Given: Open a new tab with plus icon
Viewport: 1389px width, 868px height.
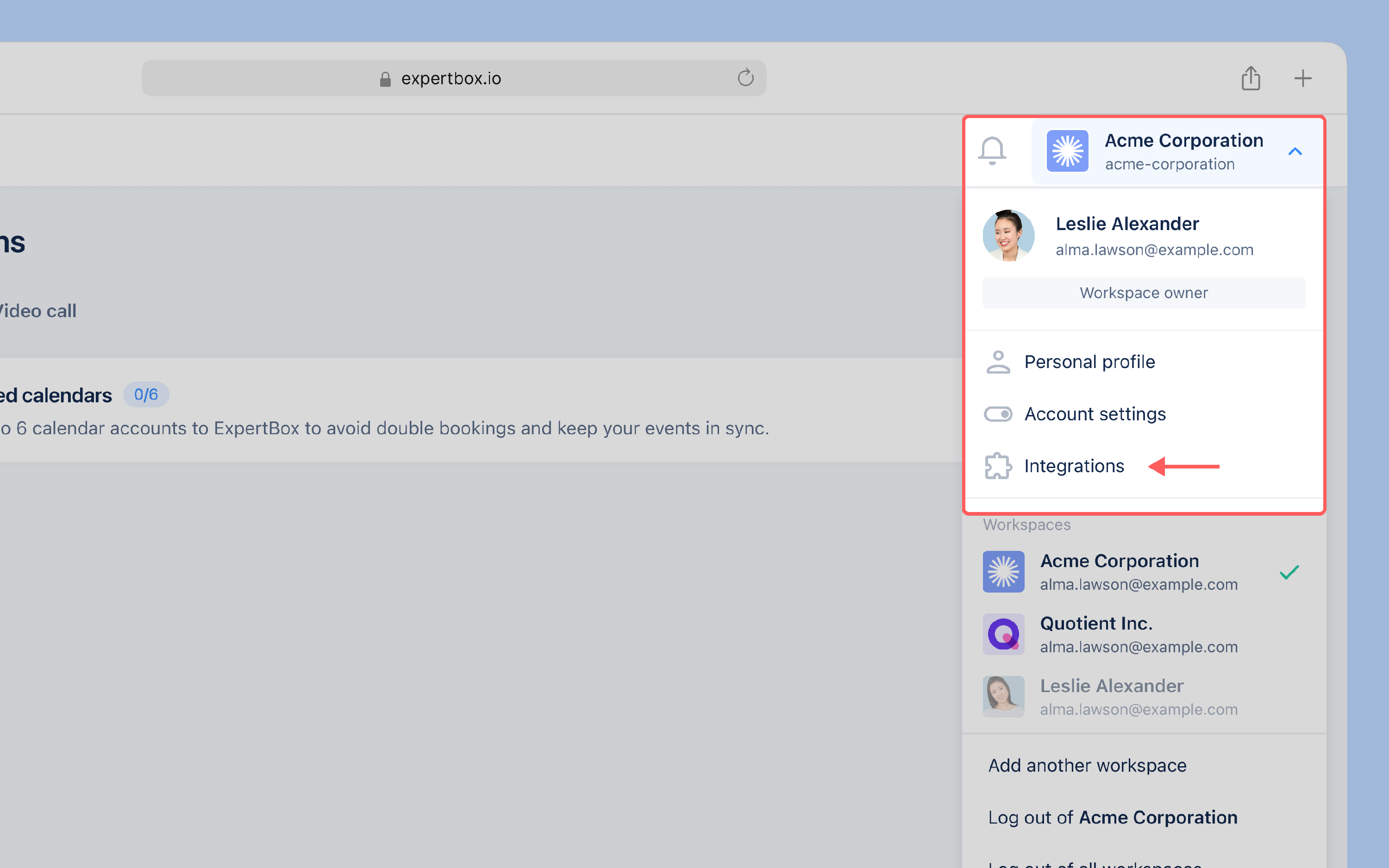Looking at the screenshot, I should coord(1302,78).
